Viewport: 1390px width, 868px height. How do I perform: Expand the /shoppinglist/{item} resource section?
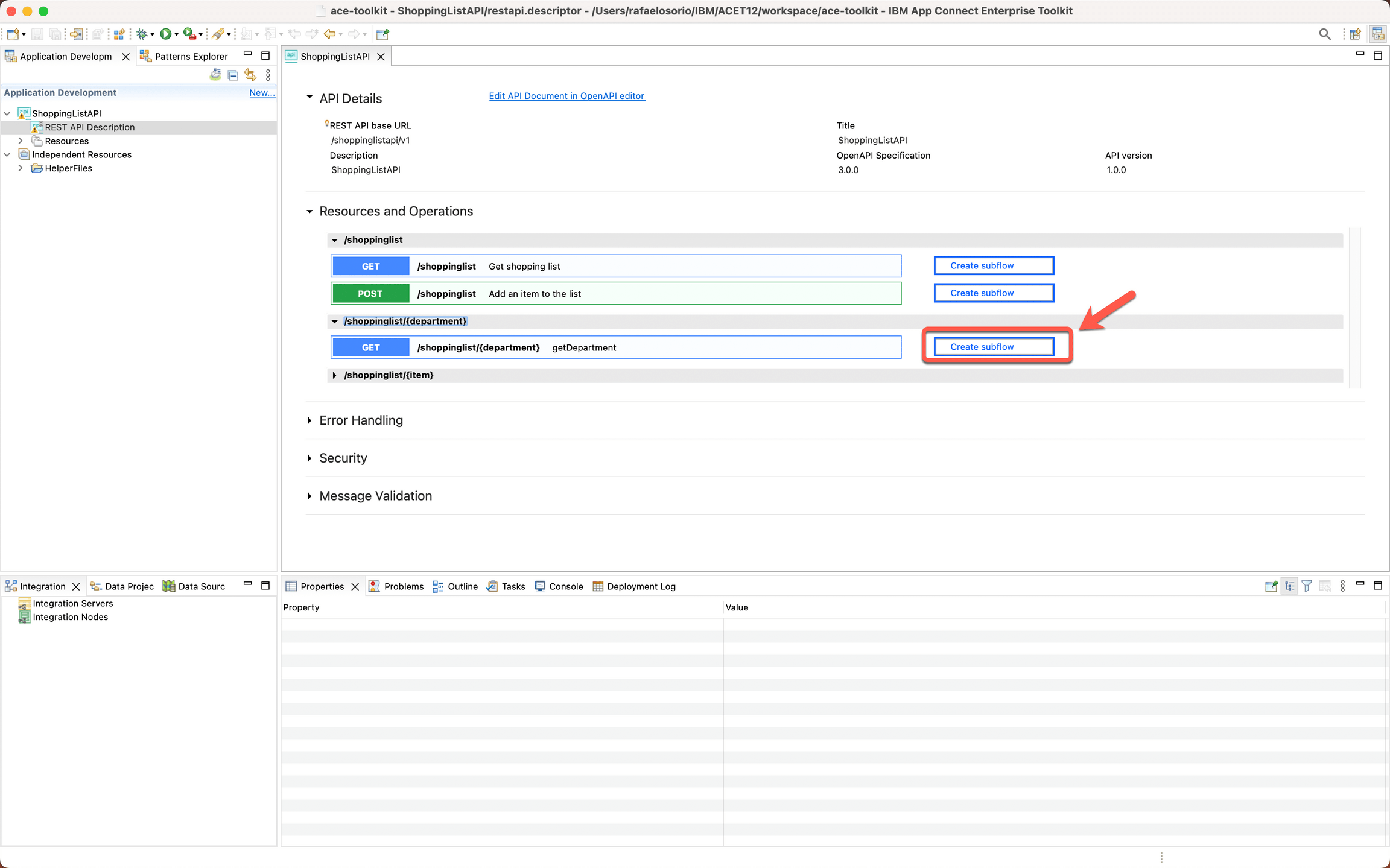[335, 375]
